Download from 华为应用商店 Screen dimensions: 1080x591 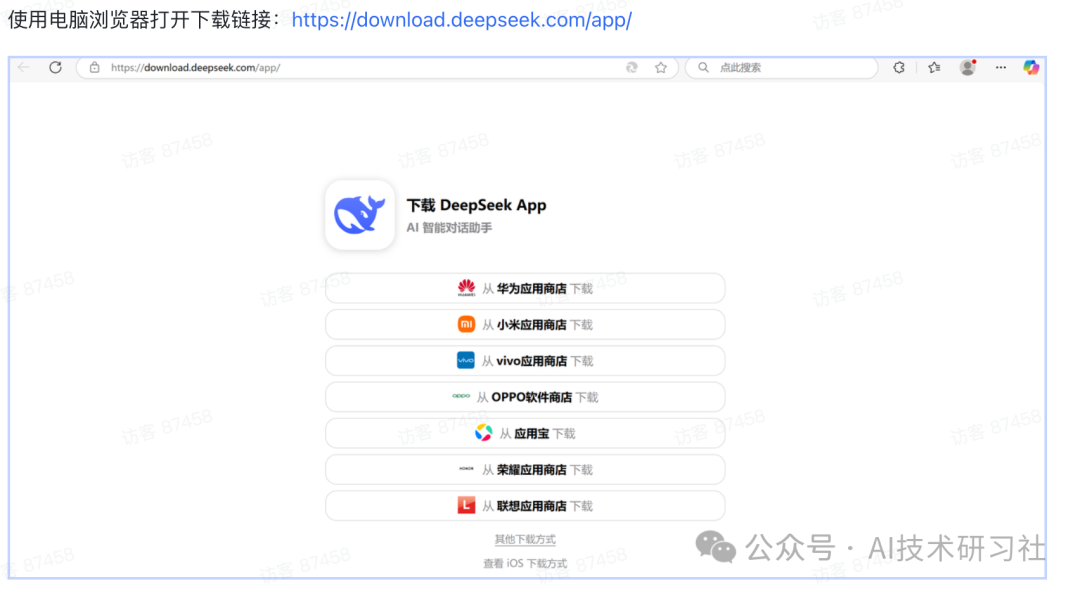point(525,289)
